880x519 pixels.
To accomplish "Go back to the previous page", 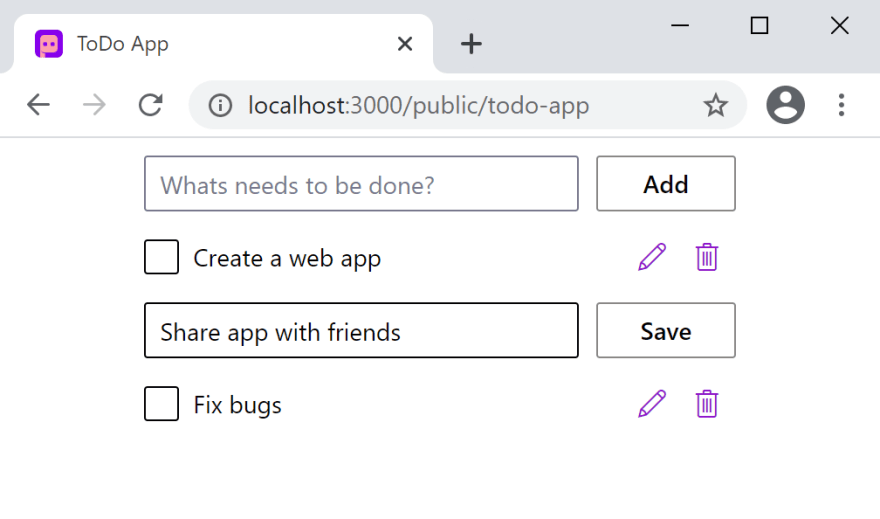I will click(39, 105).
